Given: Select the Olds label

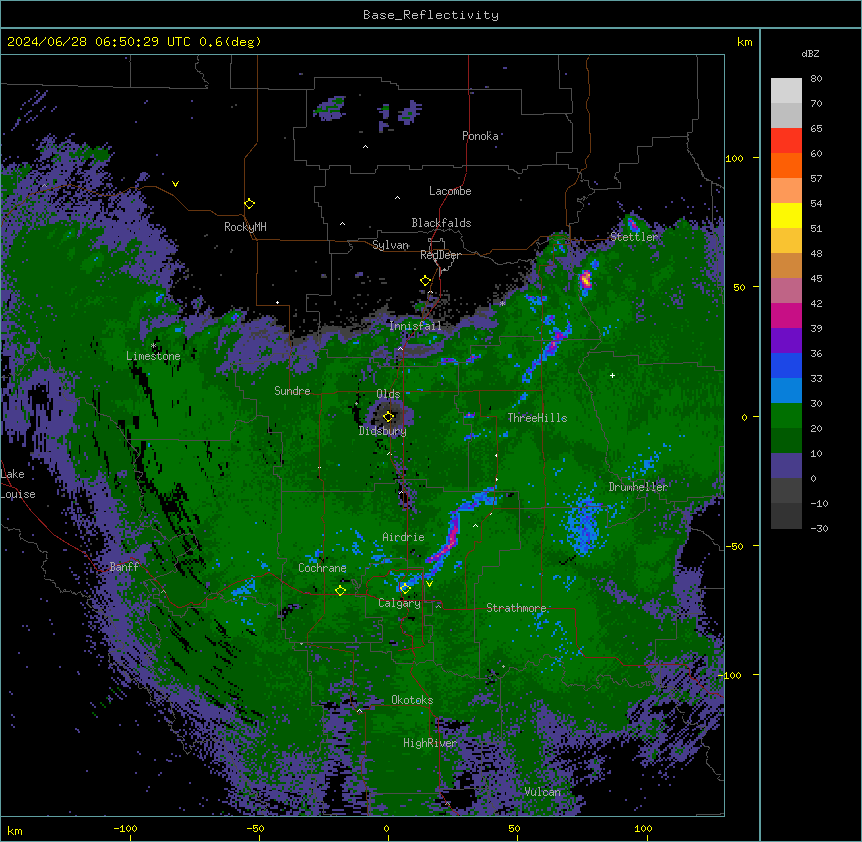Looking at the screenshot, I should (x=388, y=394).
